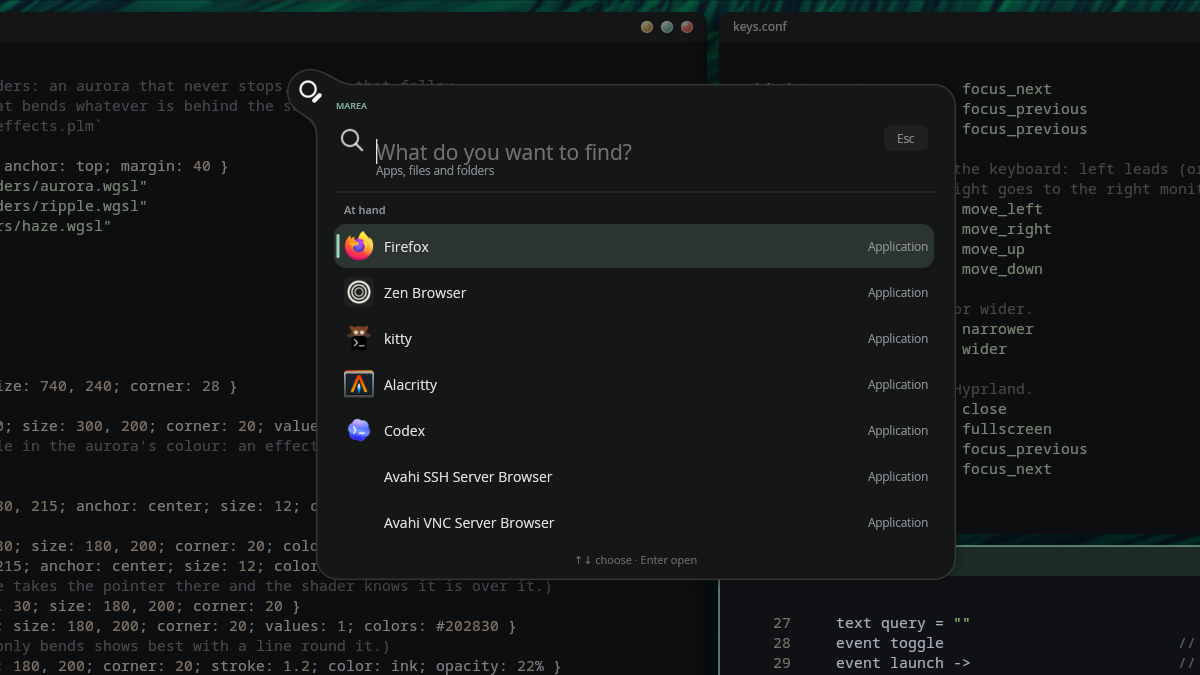1200x675 pixels.
Task: Click 'move_down' in the keys.conf window
Action: tap(1002, 269)
